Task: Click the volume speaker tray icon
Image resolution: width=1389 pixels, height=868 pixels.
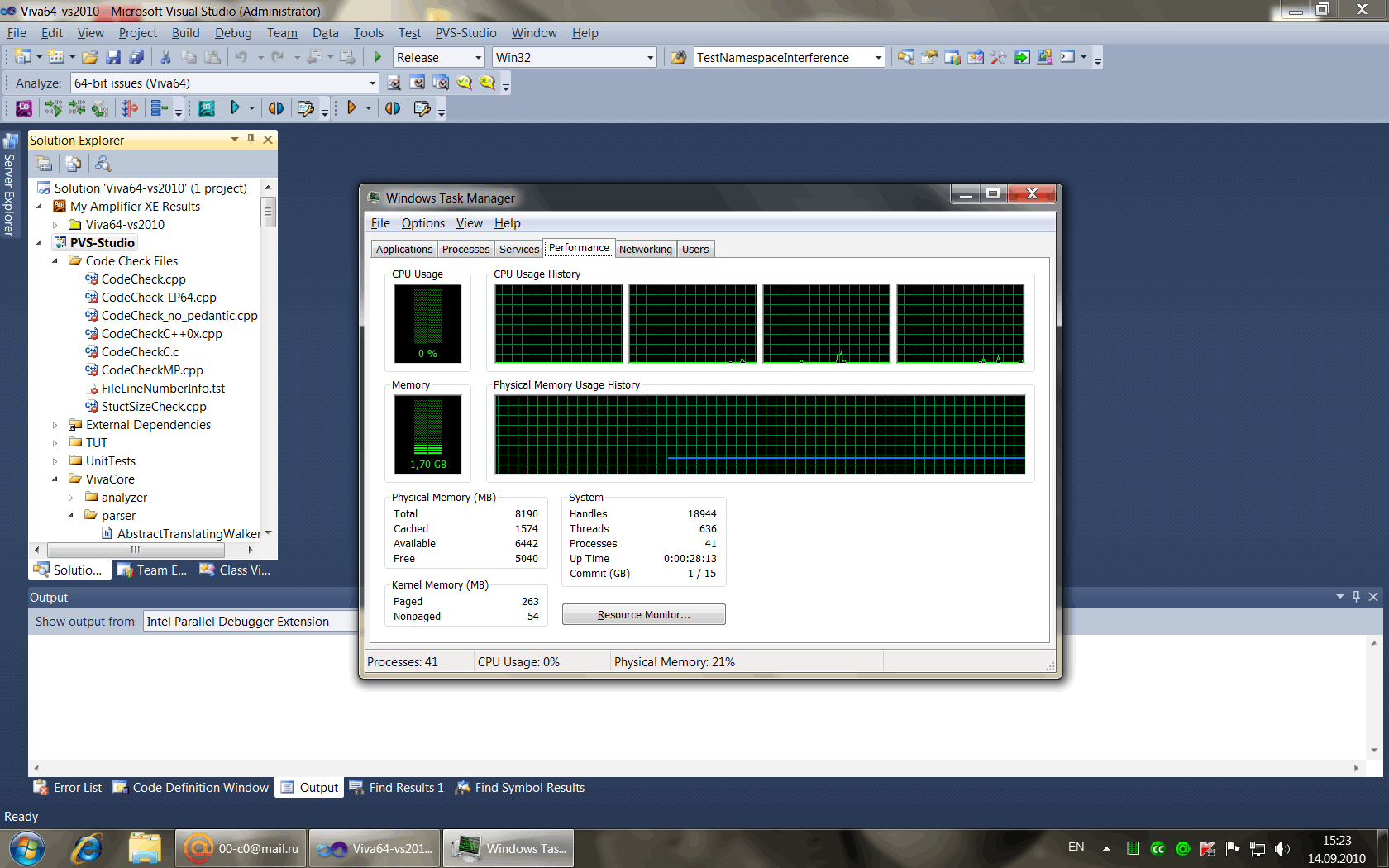Action: pyautogui.click(x=1282, y=848)
